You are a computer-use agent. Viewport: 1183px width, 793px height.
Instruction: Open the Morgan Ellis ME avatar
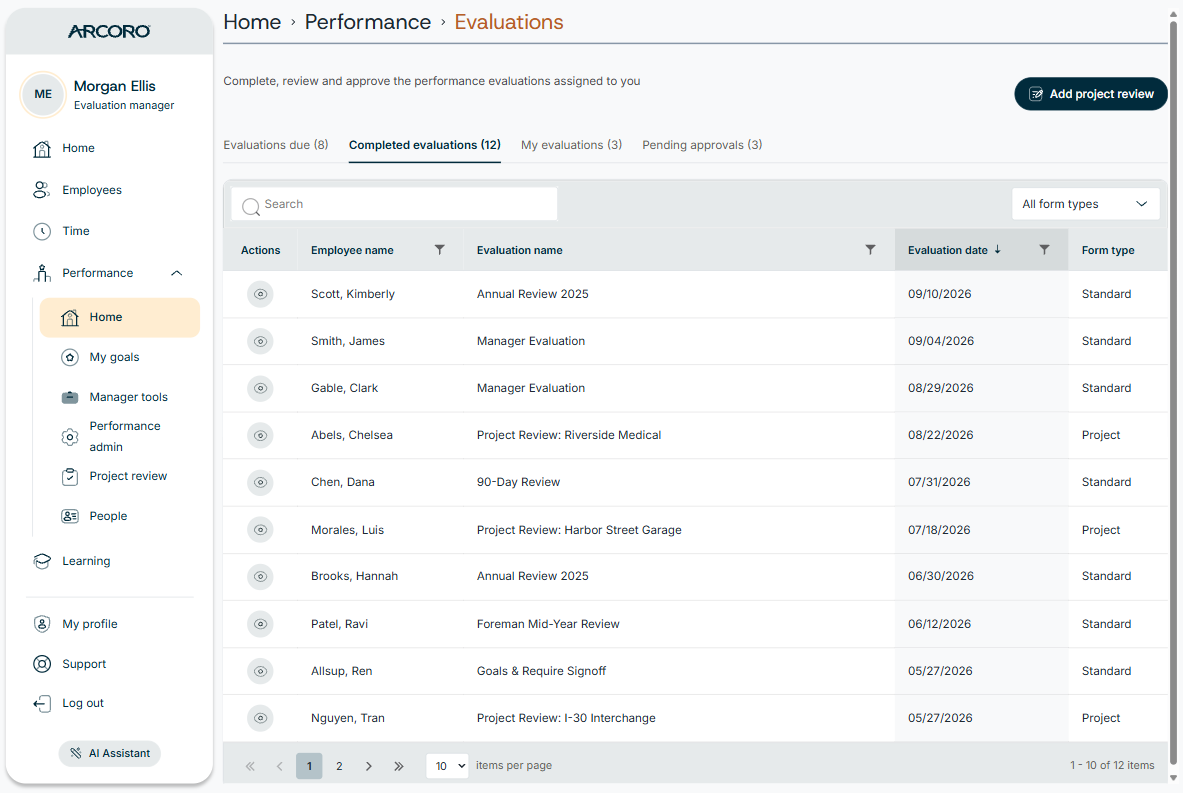click(43, 94)
